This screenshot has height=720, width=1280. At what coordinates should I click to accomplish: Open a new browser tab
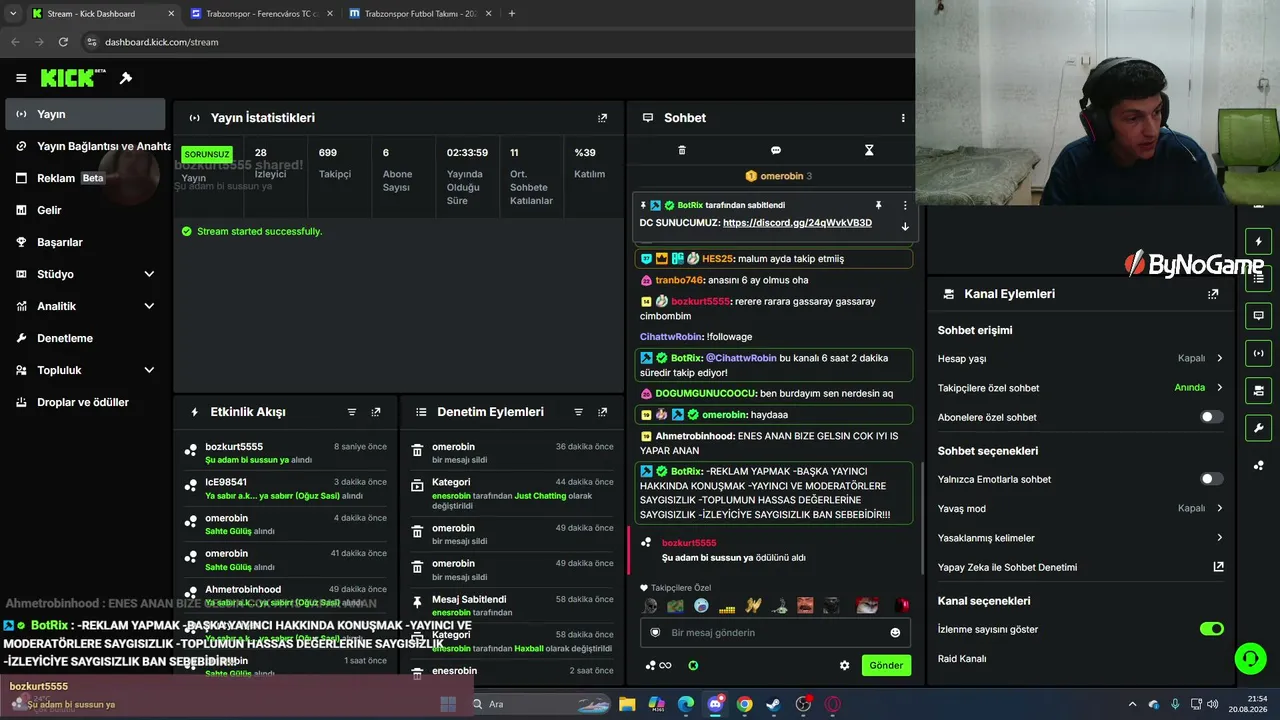pos(512,14)
